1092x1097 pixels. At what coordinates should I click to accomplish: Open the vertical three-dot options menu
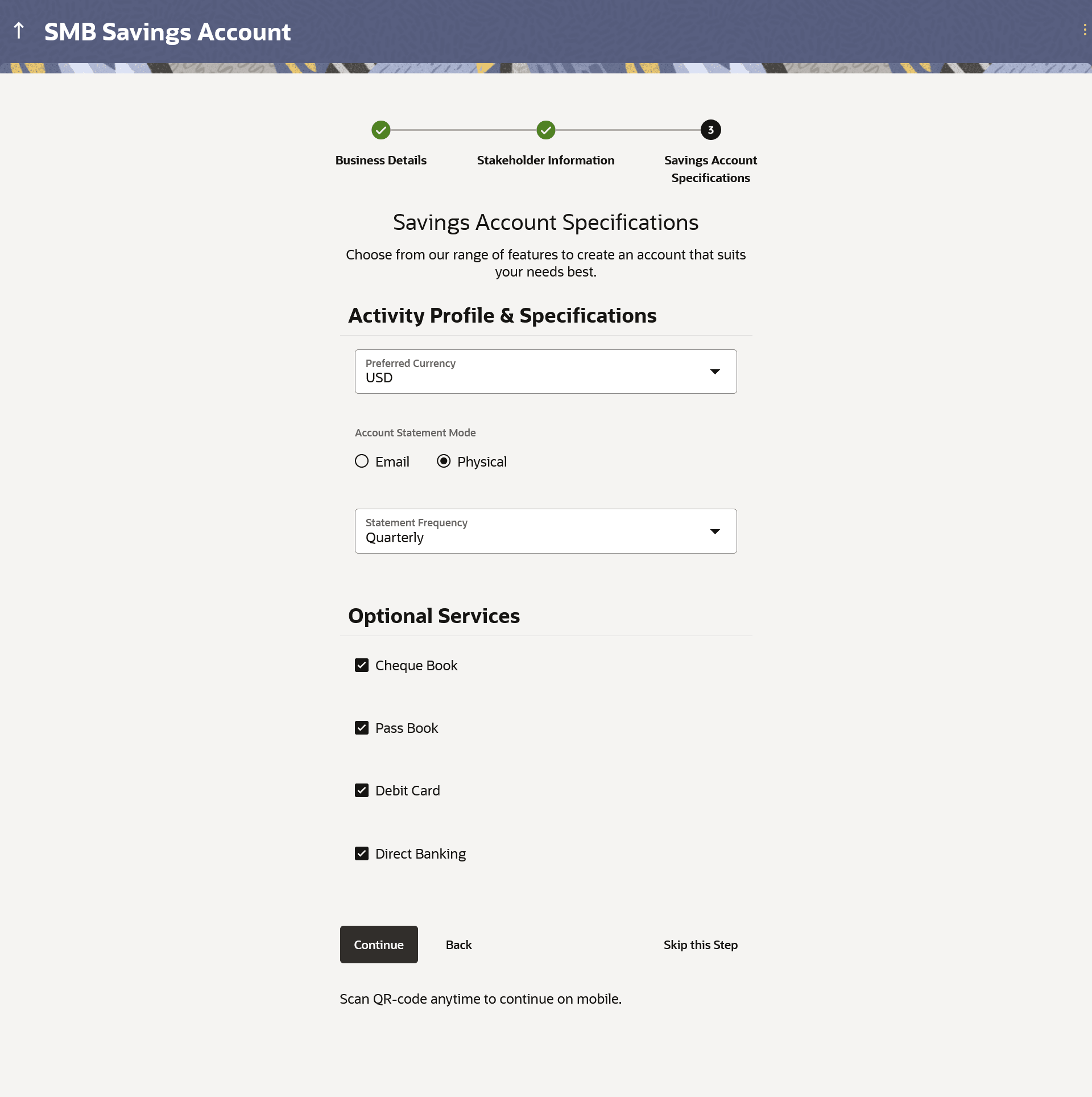click(x=1085, y=31)
